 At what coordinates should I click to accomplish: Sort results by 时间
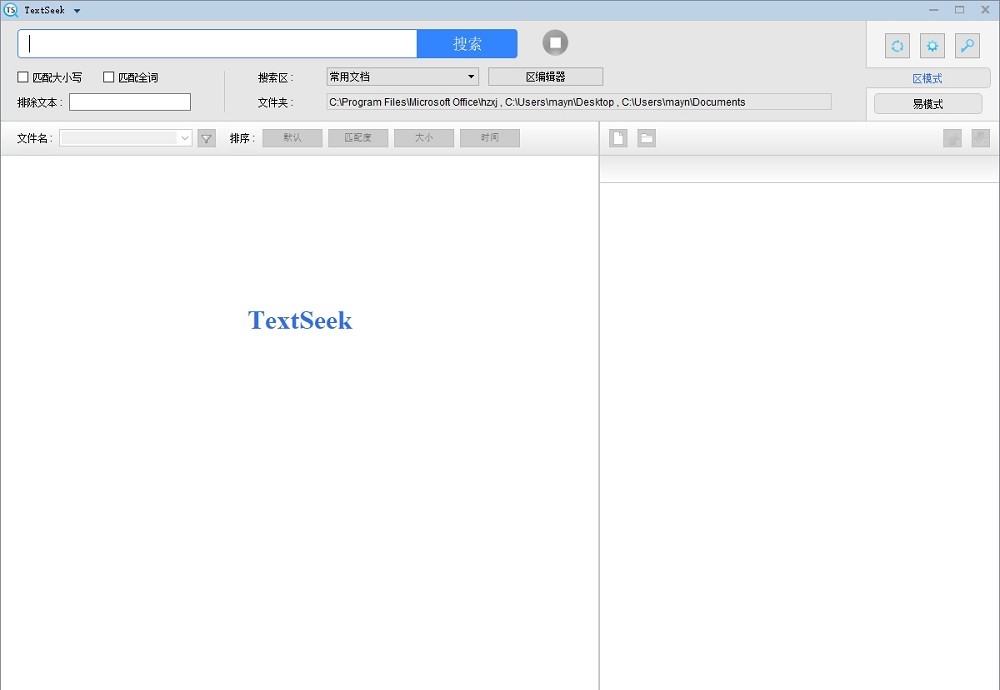click(x=490, y=138)
